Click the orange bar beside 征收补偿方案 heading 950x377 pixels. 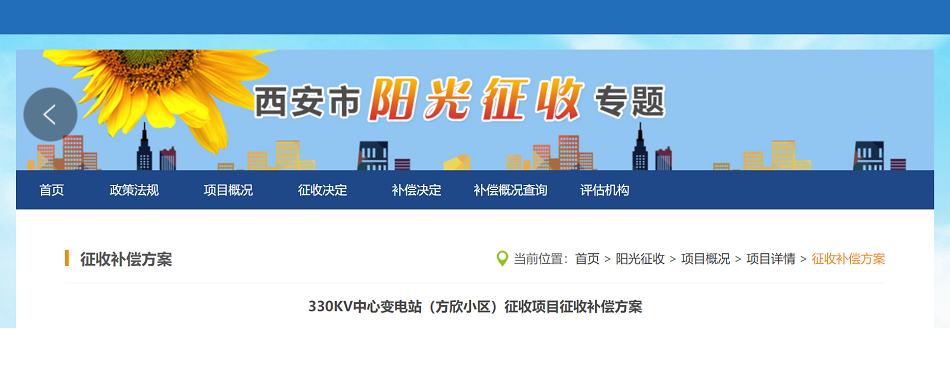pyautogui.click(x=67, y=258)
